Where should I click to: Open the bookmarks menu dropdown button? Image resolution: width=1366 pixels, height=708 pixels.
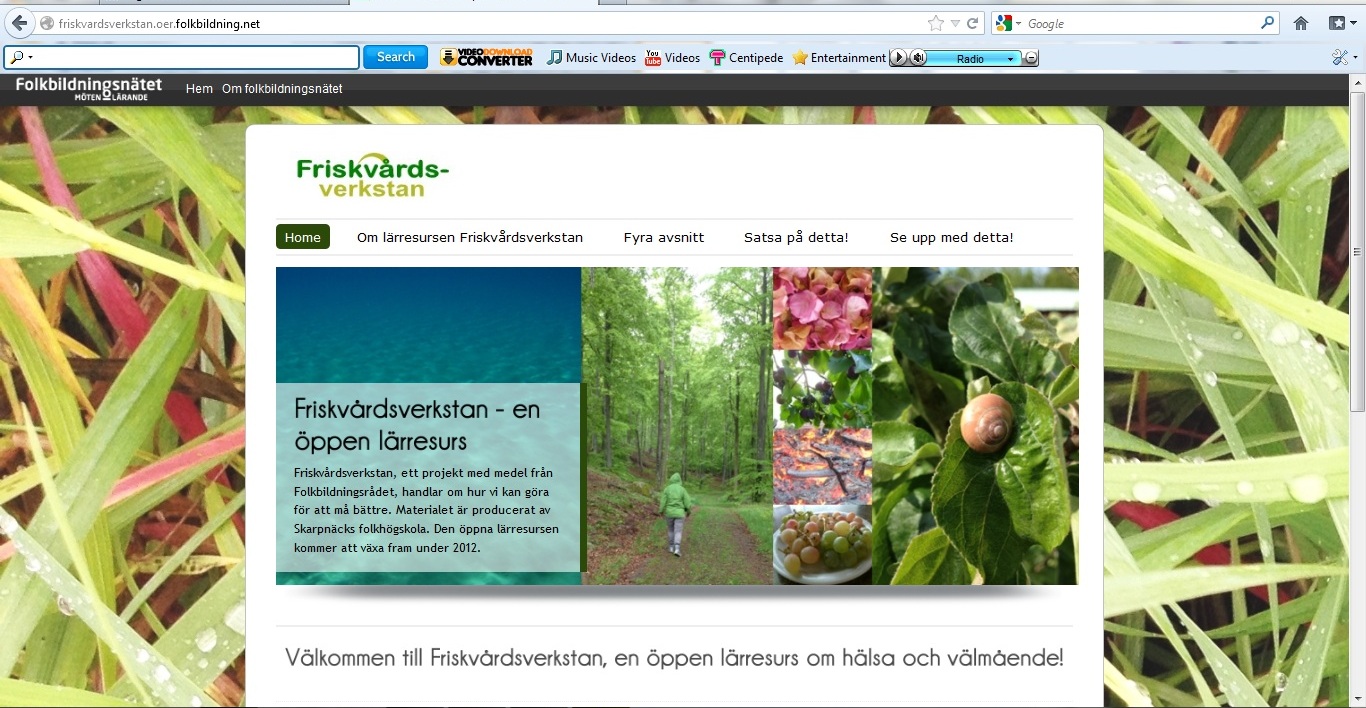[x=1343, y=23]
